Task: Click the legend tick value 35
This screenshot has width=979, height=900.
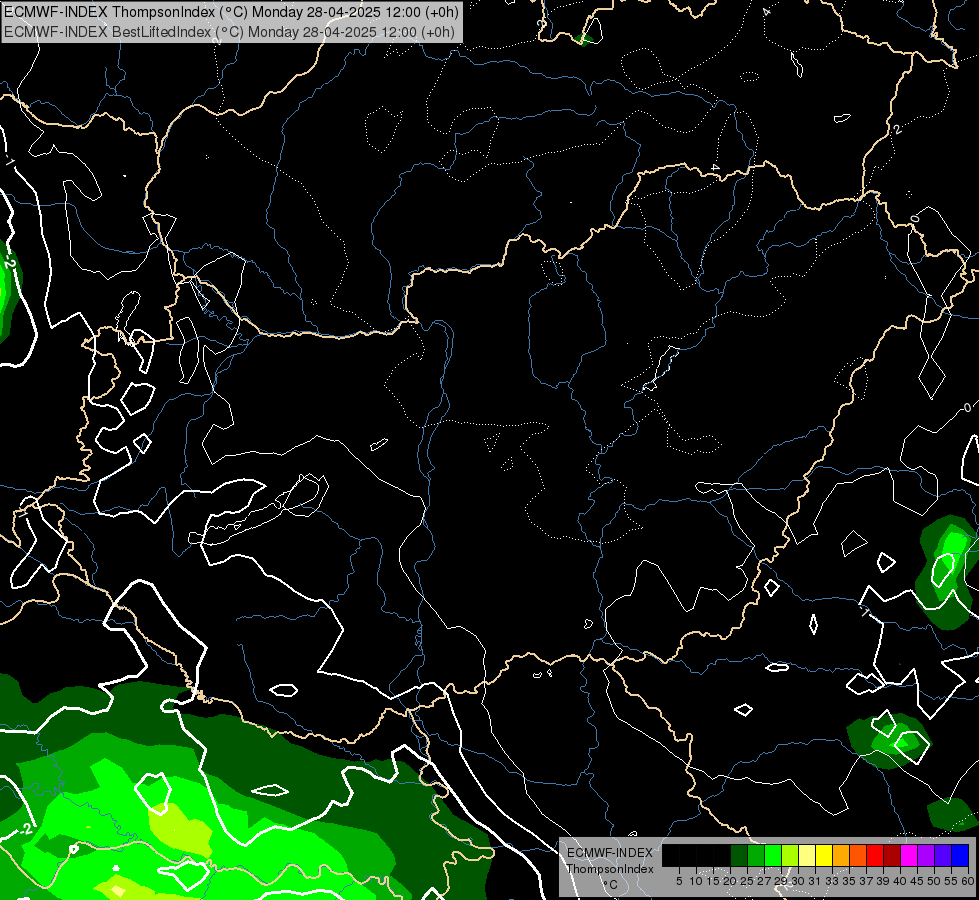Action: (849, 881)
